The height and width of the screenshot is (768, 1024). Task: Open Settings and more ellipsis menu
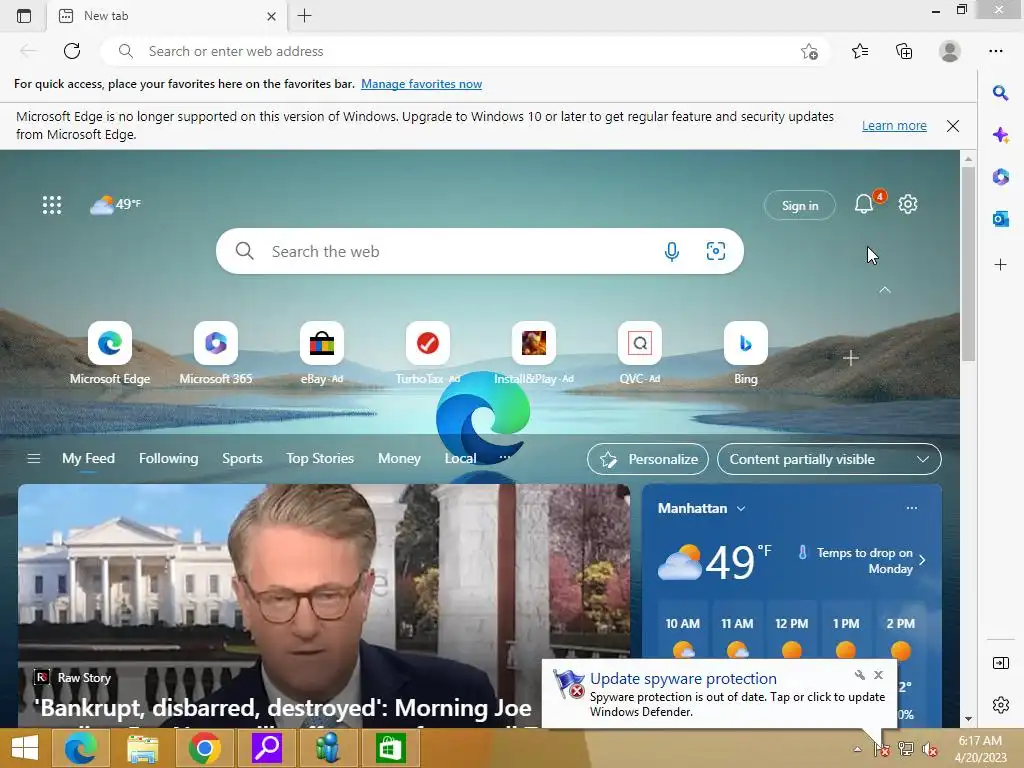click(995, 51)
